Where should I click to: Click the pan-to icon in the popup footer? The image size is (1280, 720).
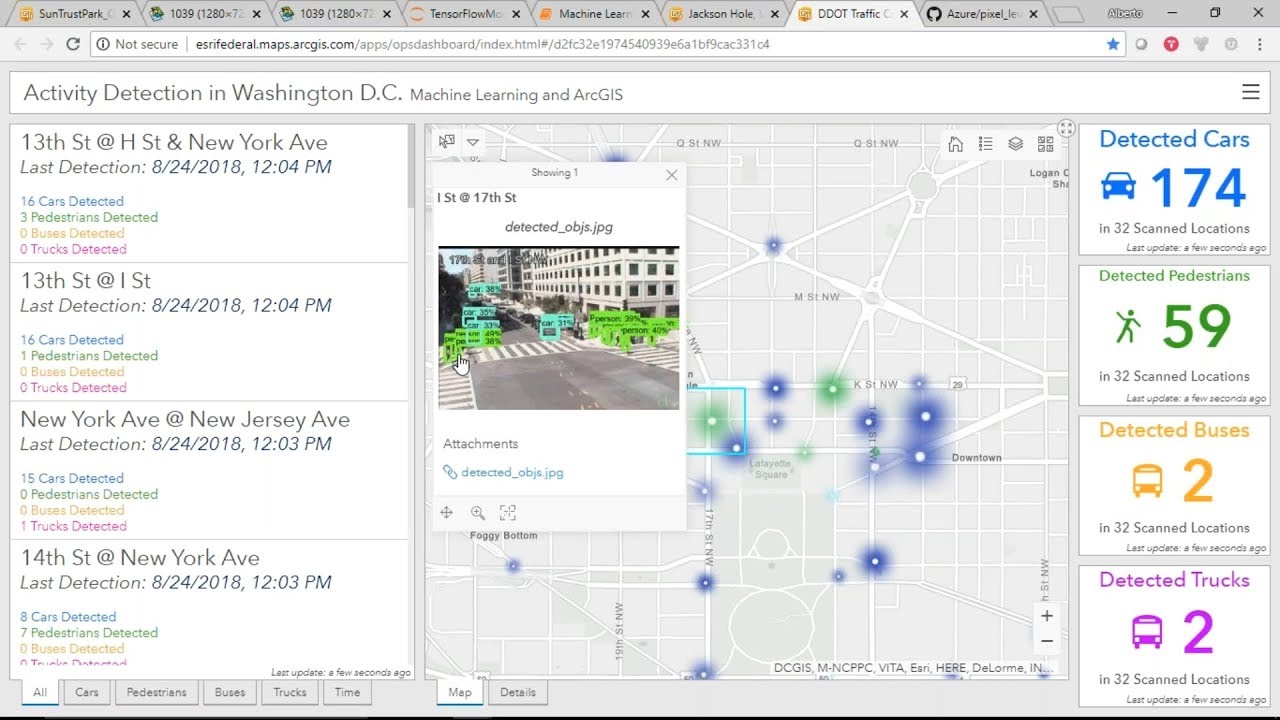point(446,512)
